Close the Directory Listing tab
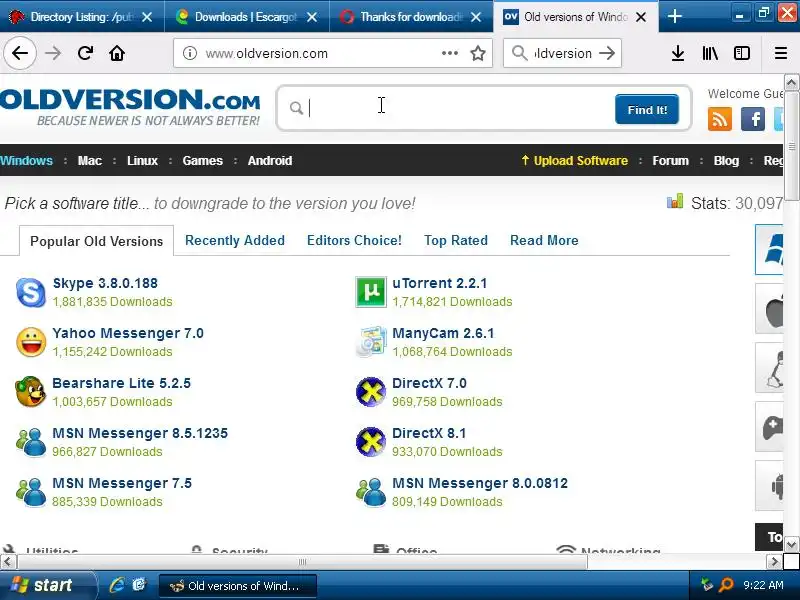Viewport: 800px width, 600px height. pos(147,17)
